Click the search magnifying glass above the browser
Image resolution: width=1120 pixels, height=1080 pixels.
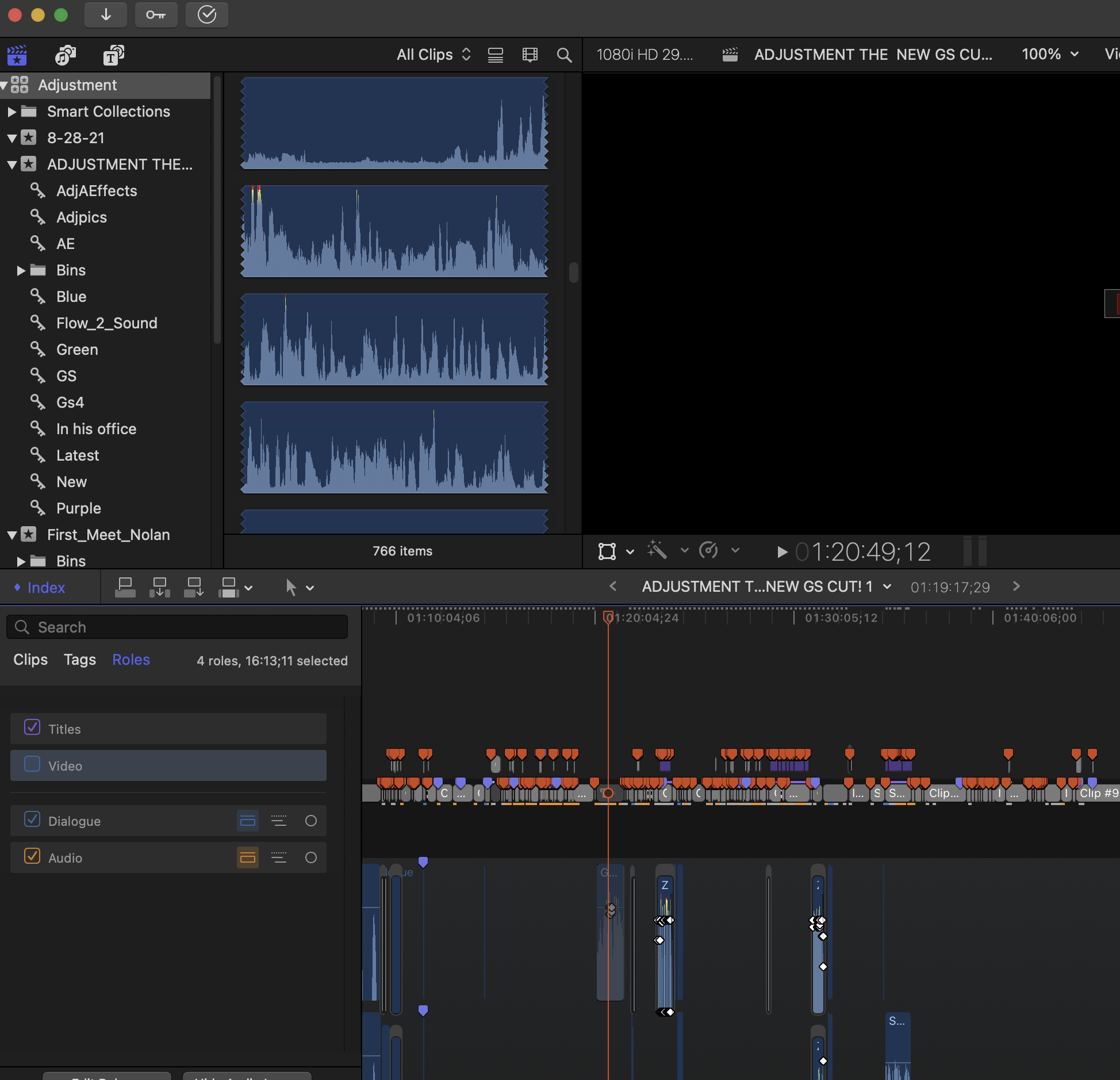click(x=565, y=55)
